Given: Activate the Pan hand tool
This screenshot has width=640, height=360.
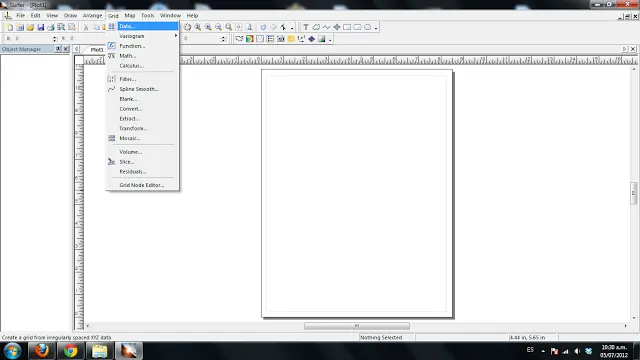Looking at the screenshot, I should click(187, 27).
